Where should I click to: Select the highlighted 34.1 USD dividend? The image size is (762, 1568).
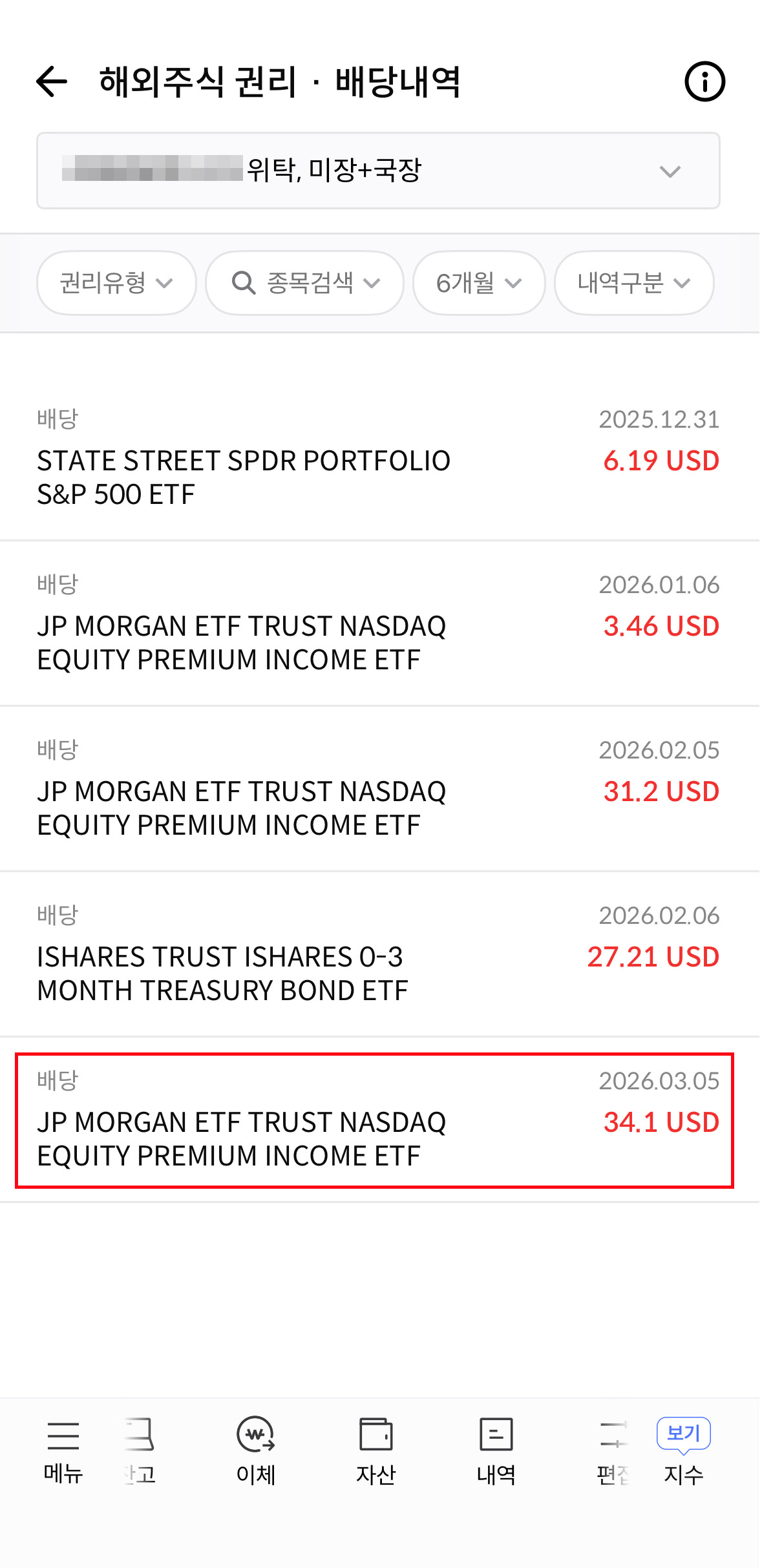coord(375,1120)
